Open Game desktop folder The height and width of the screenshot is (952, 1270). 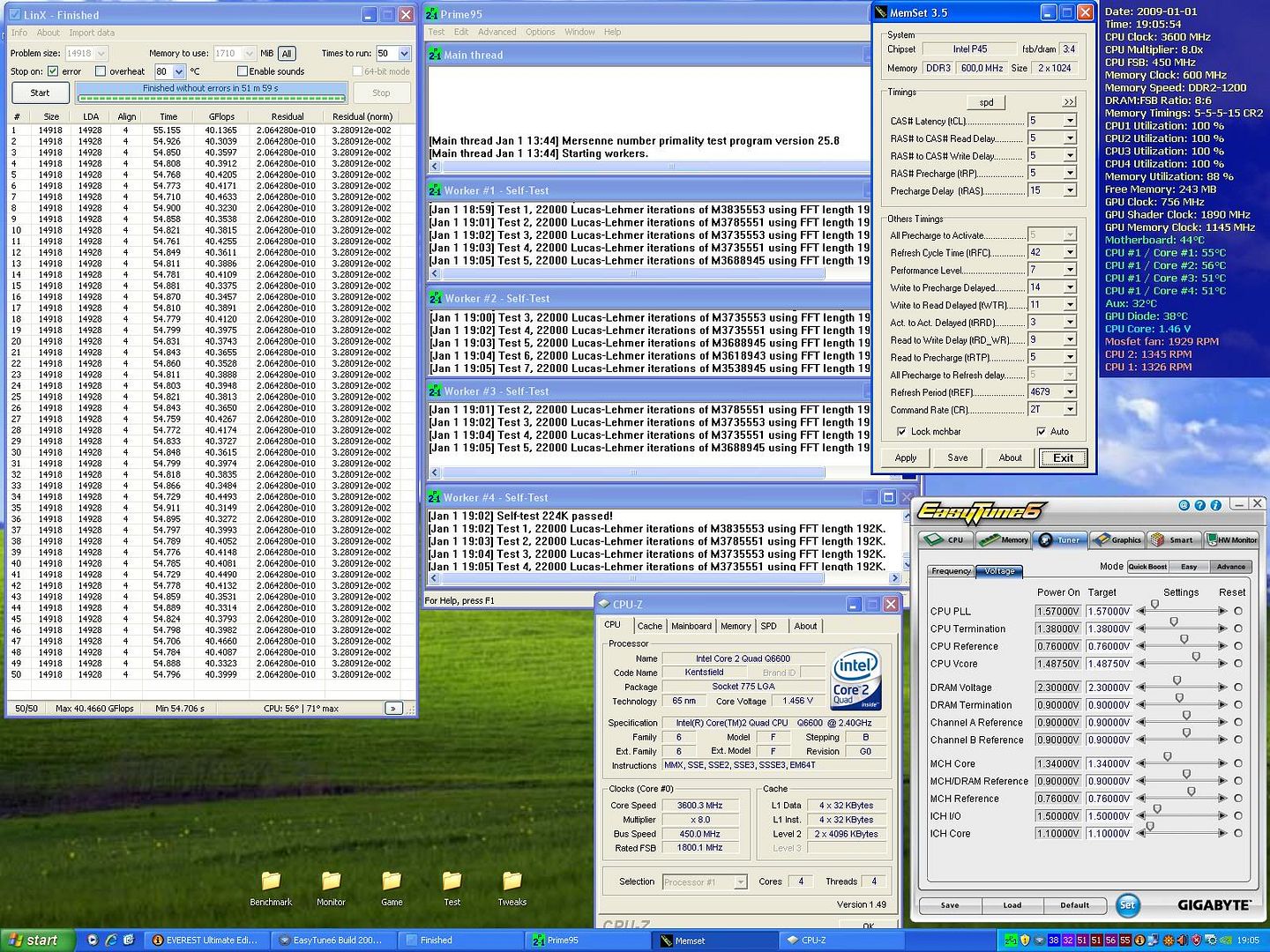(392, 889)
